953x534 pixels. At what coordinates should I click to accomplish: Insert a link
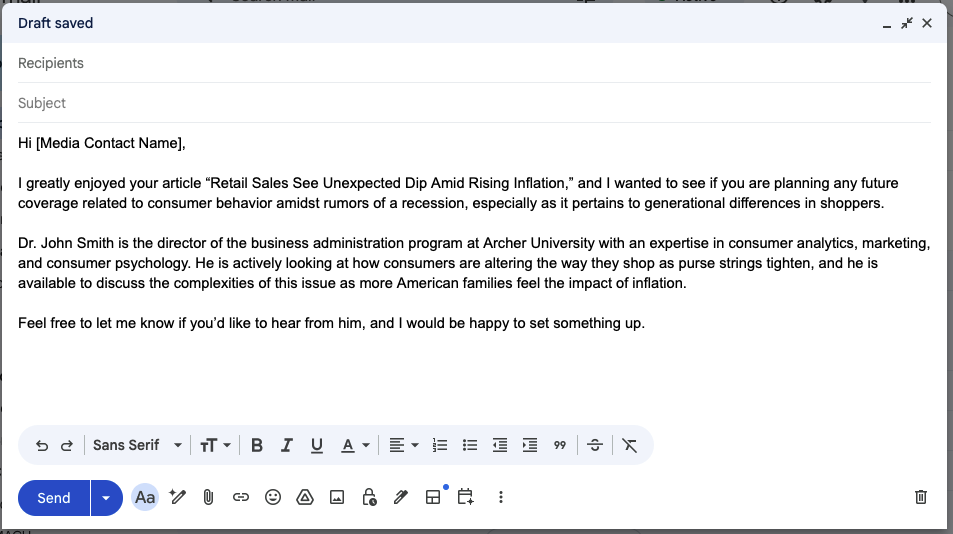tap(241, 498)
